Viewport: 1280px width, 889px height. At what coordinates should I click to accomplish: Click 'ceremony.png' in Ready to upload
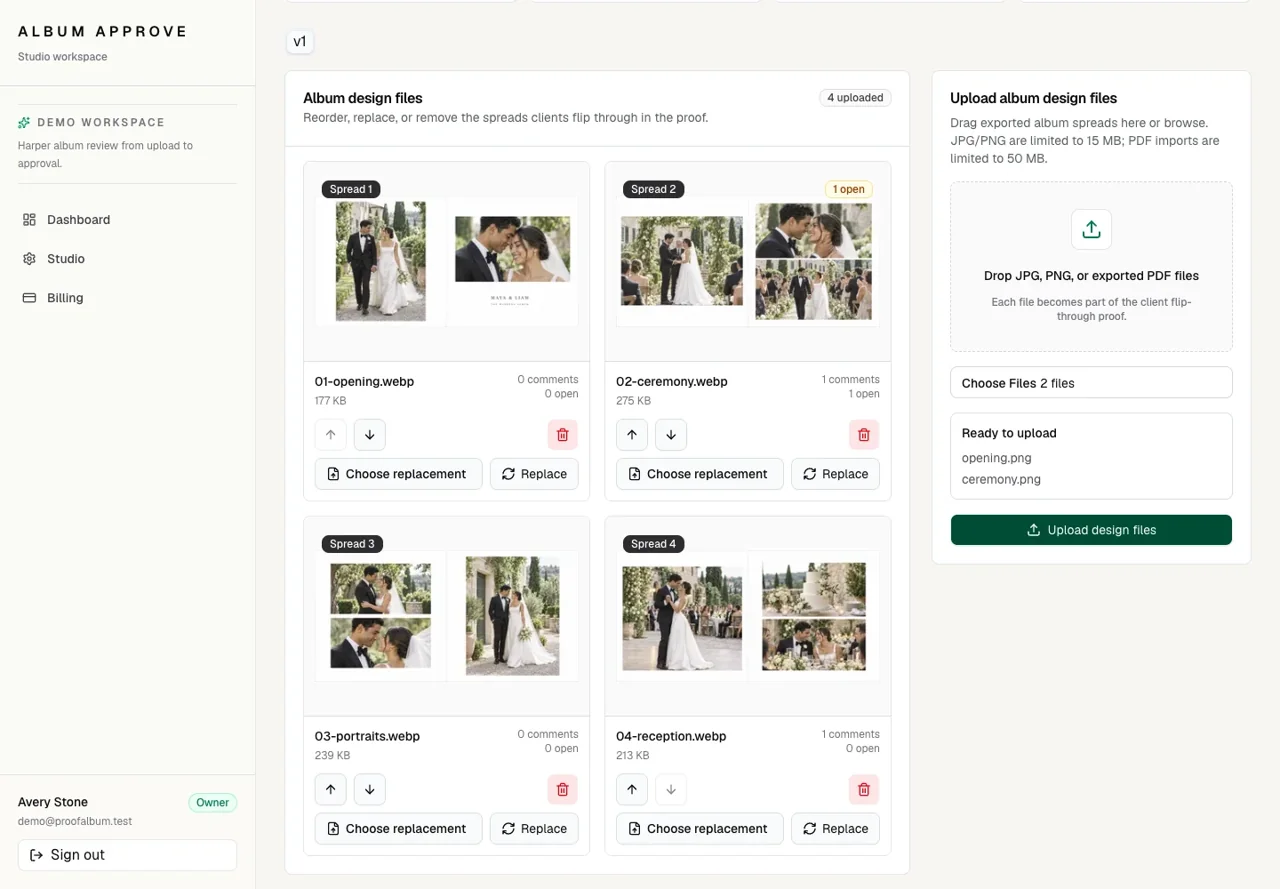(1001, 479)
